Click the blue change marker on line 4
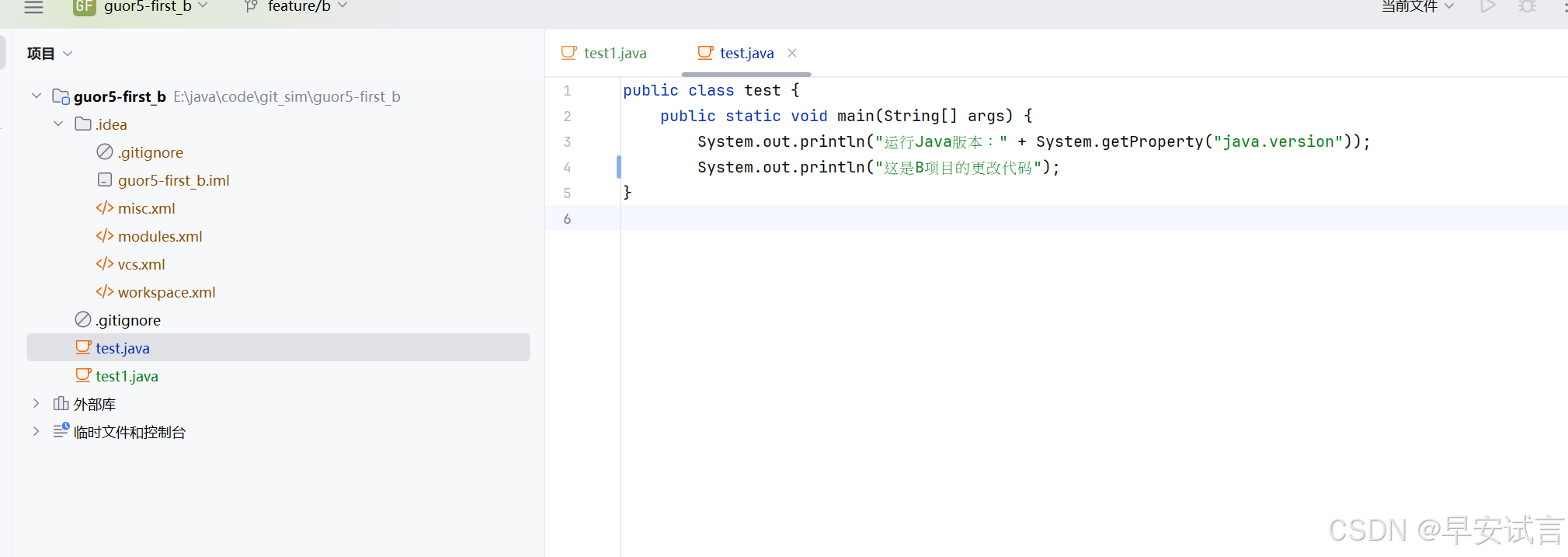Screen dimensions: 1568x557 (619, 167)
